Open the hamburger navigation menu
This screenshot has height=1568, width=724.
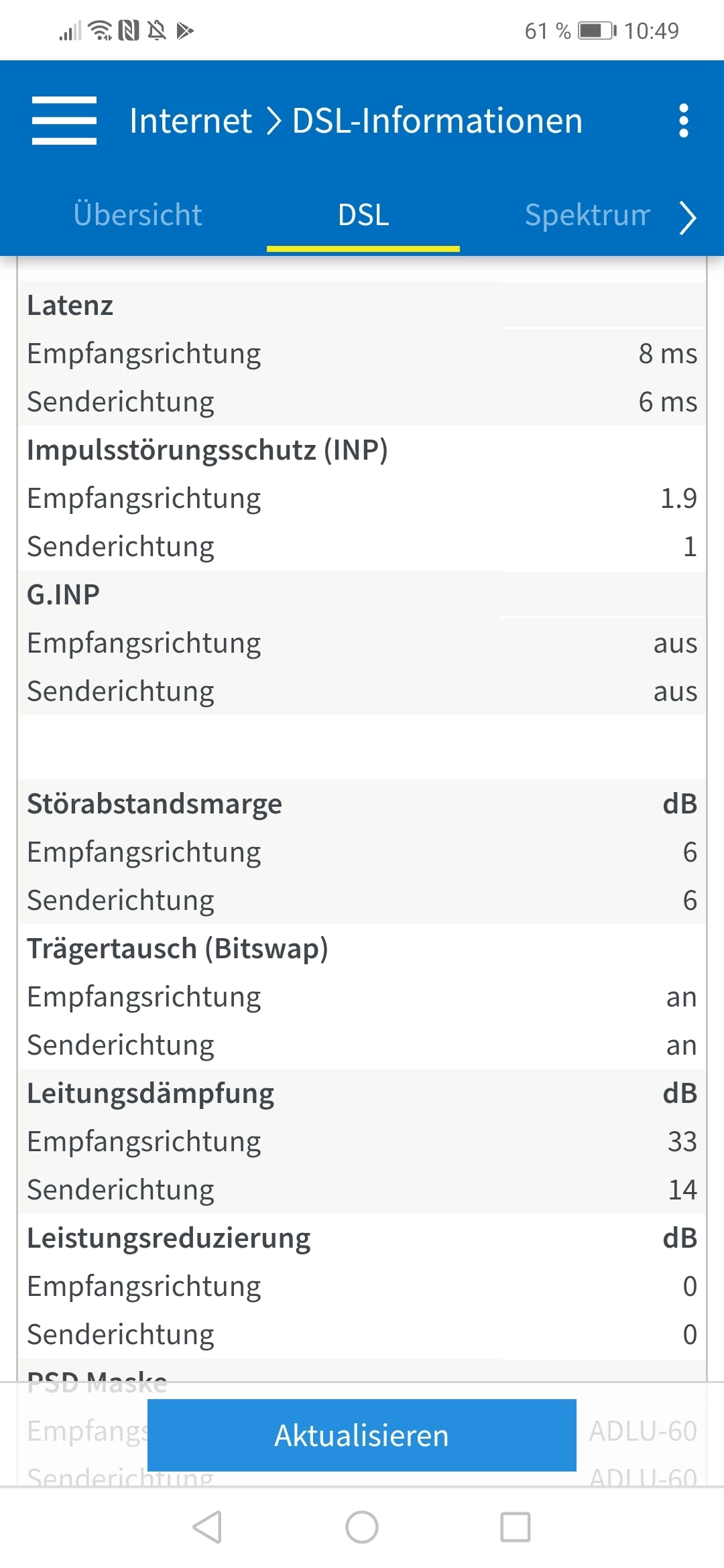tap(64, 121)
